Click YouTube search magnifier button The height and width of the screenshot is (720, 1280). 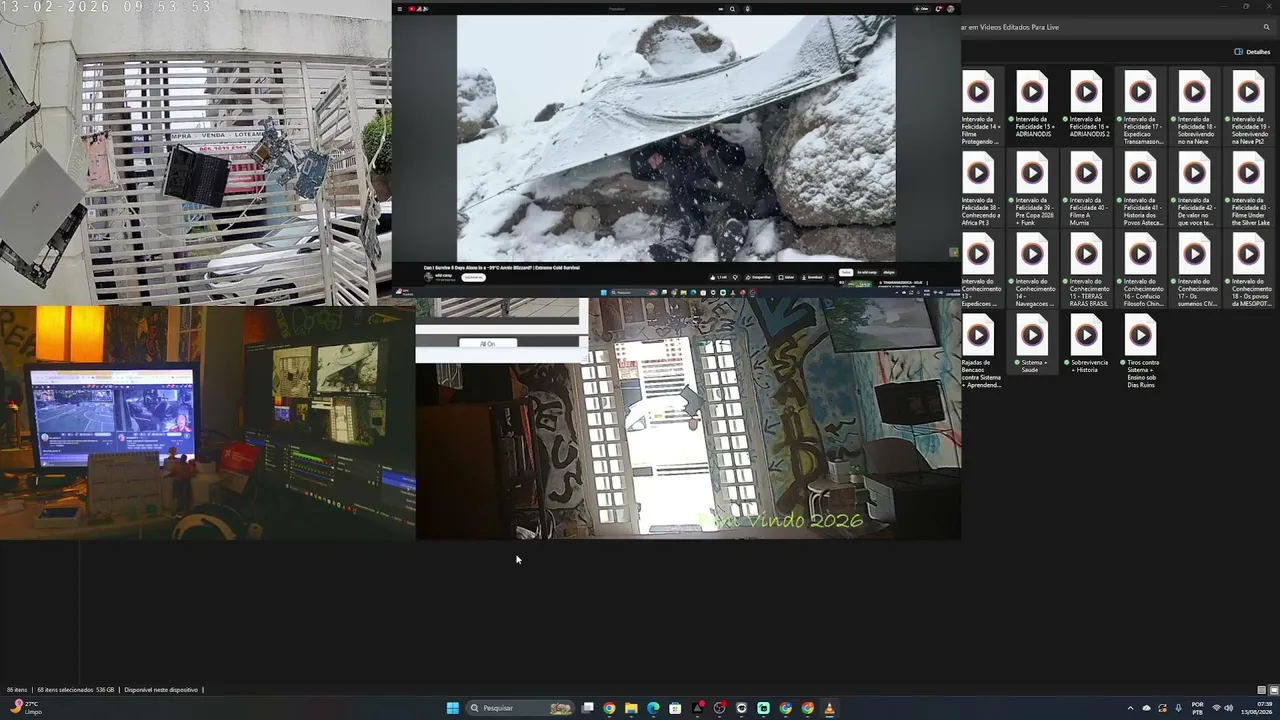point(732,9)
